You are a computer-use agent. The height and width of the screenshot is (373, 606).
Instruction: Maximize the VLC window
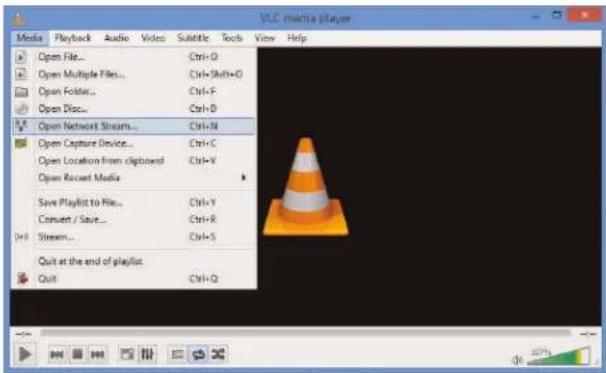point(557,16)
